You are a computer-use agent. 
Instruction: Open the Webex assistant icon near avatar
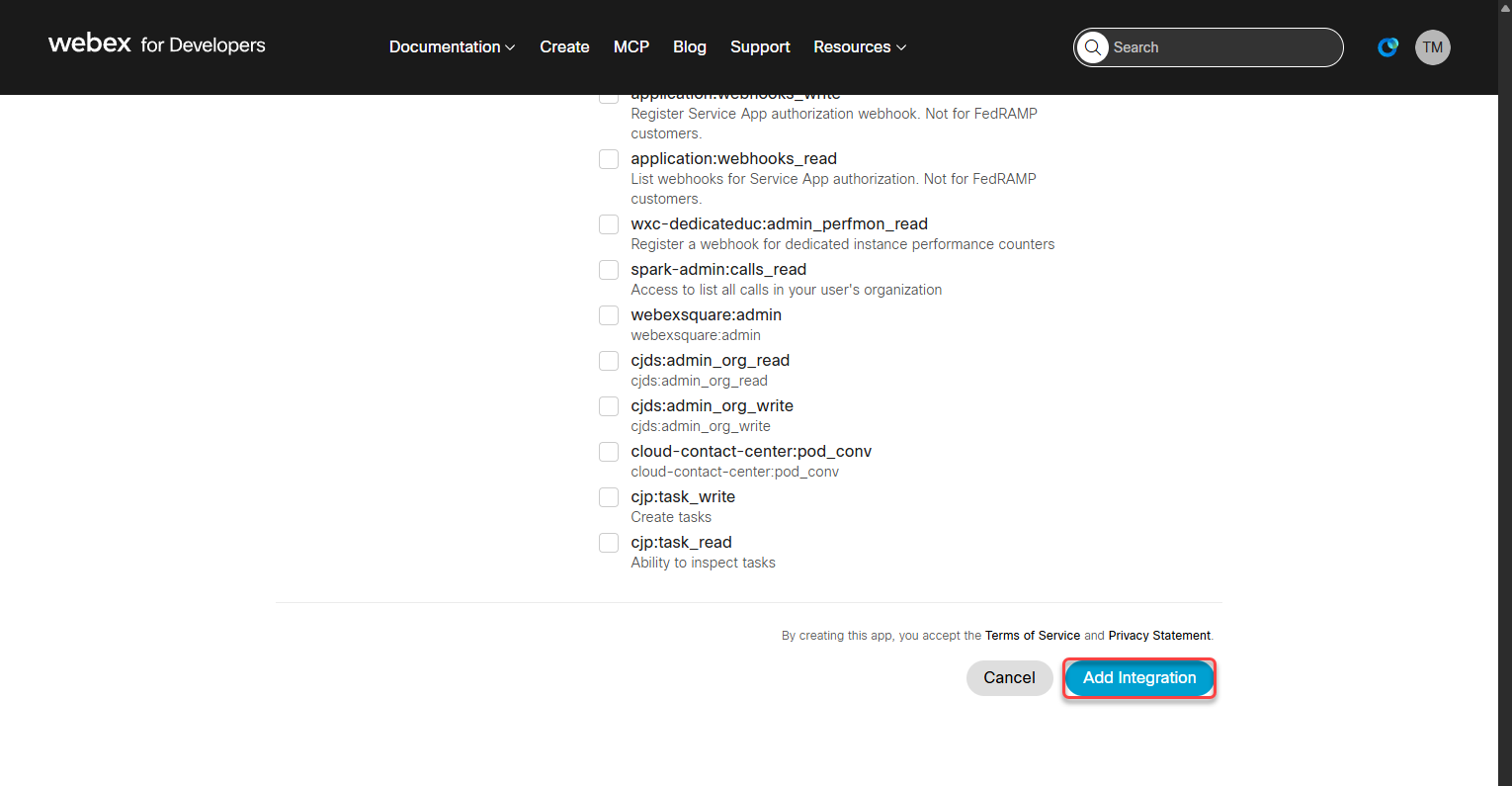pos(1388,47)
